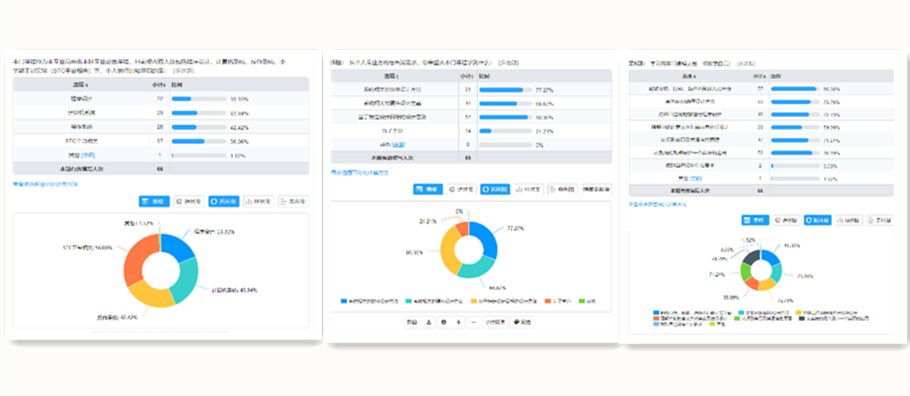Select the table view button in right panel
Screen dimensions: 910x396
coord(756,220)
